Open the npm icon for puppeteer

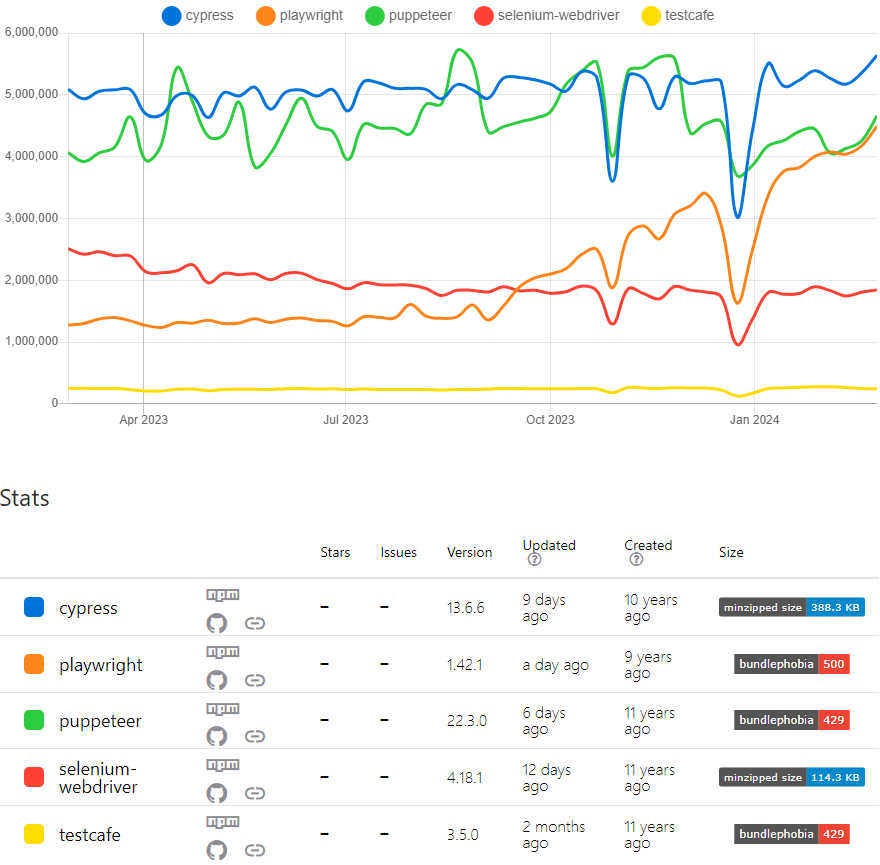coord(223,709)
